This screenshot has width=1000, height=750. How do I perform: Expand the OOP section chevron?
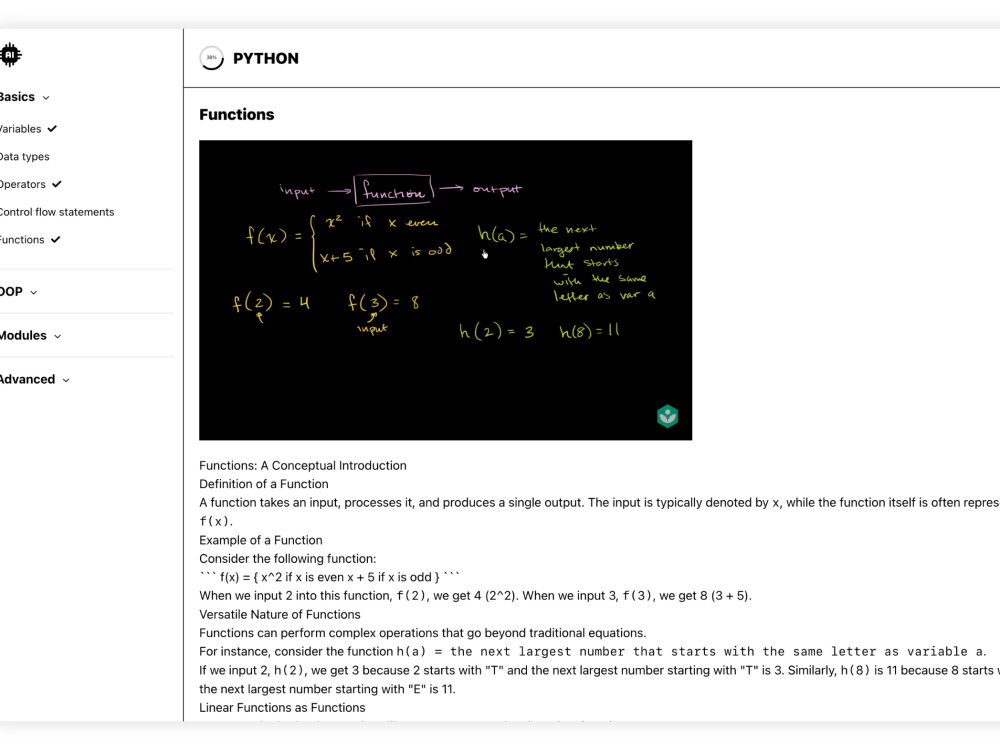(34, 292)
